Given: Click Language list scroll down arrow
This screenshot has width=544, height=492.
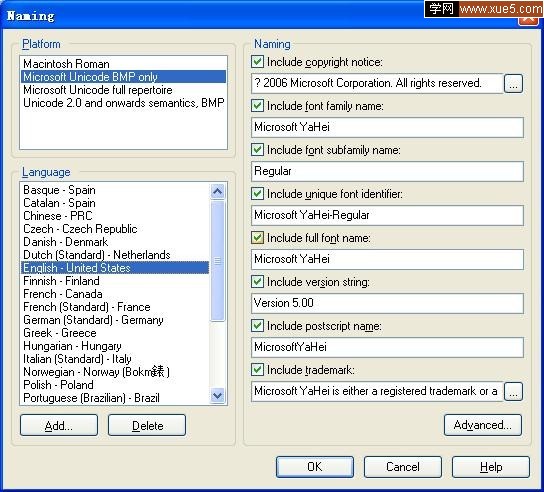Looking at the screenshot, I should pos(218,396).
